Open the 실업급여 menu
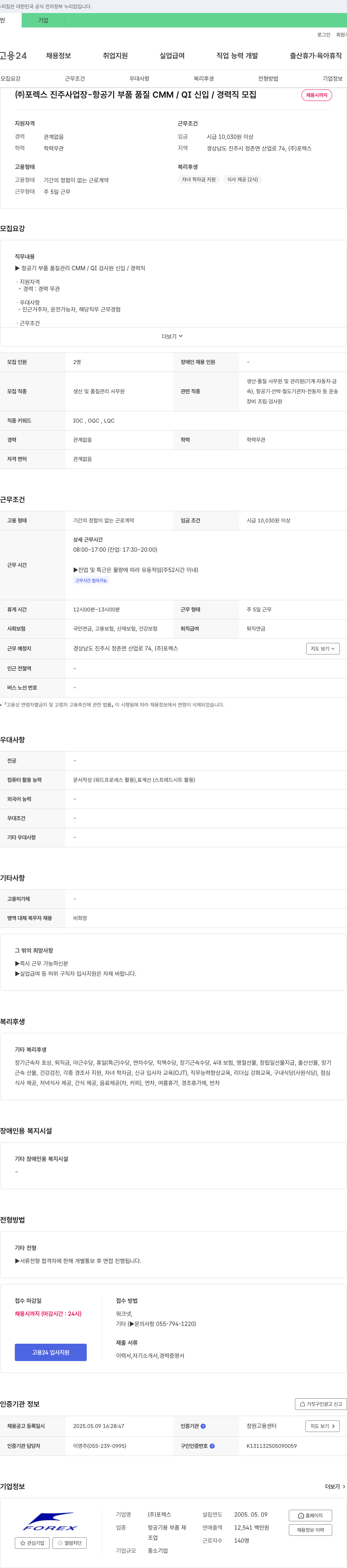 [x=172, y=55]
